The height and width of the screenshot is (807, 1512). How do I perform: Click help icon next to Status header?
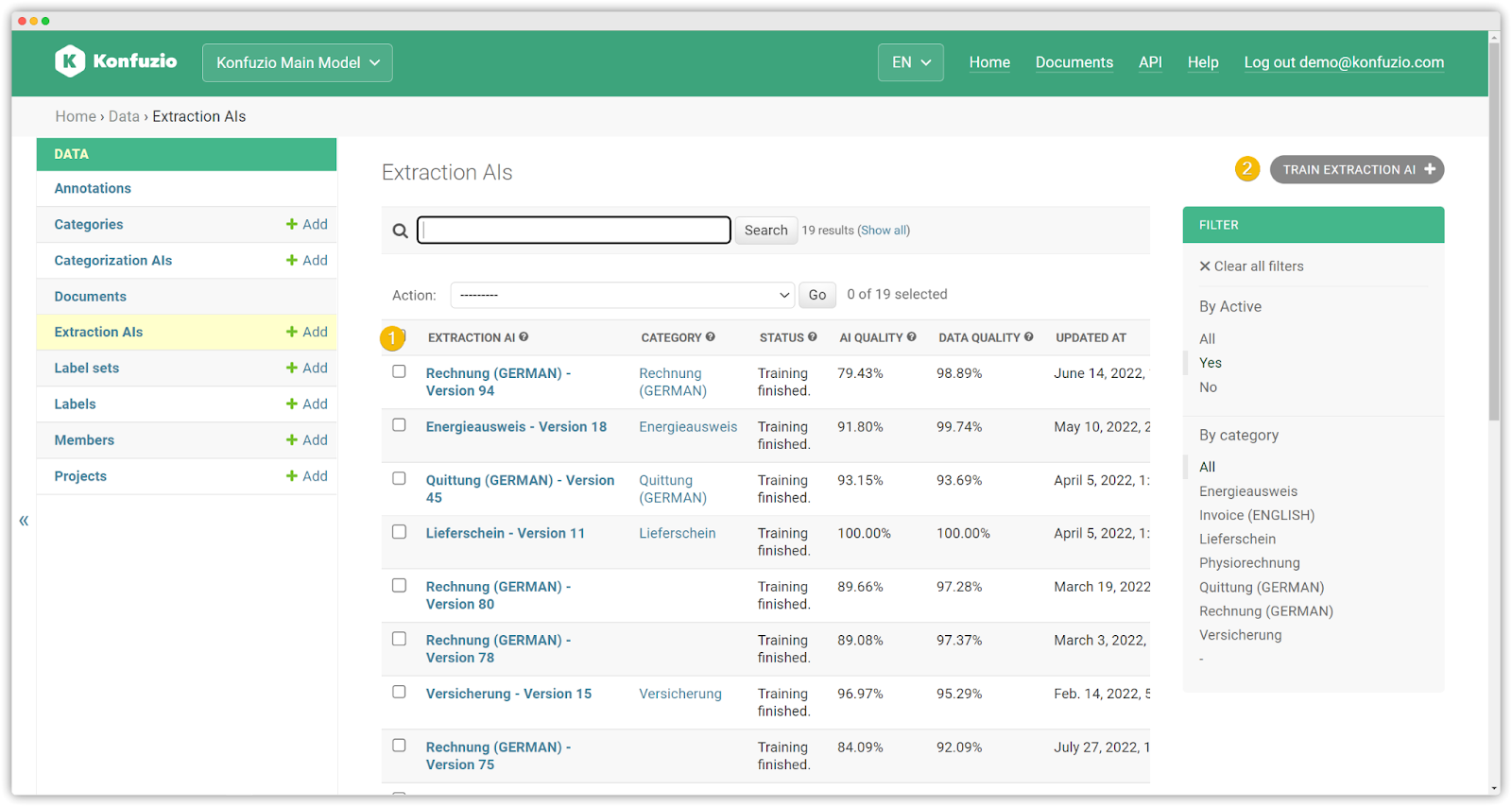(x=813, y=336)
